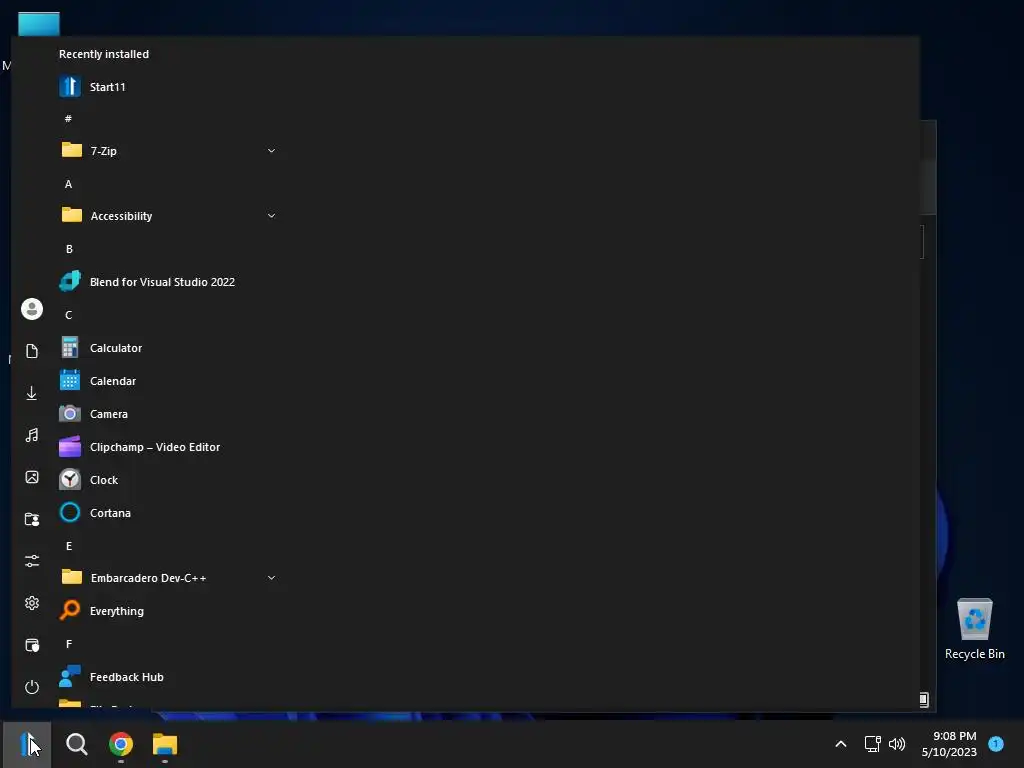Jump via the '#' letter header
The image size is (1024, 768).
tap(68, 118)
